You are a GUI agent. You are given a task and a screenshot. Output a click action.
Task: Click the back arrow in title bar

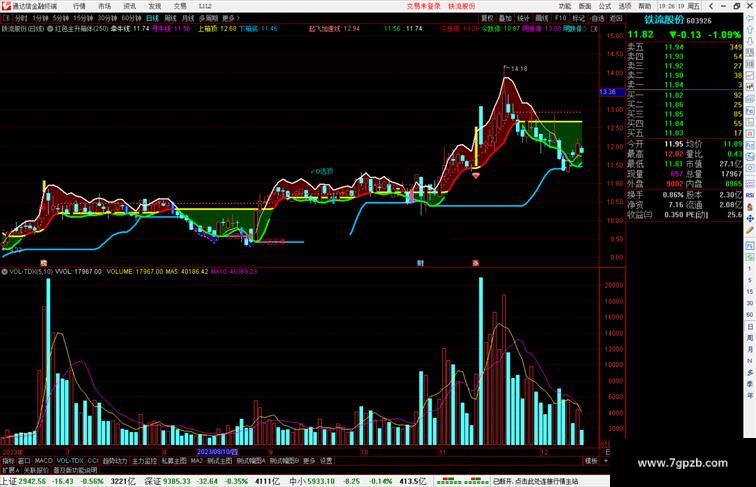[x=711, y=6]
